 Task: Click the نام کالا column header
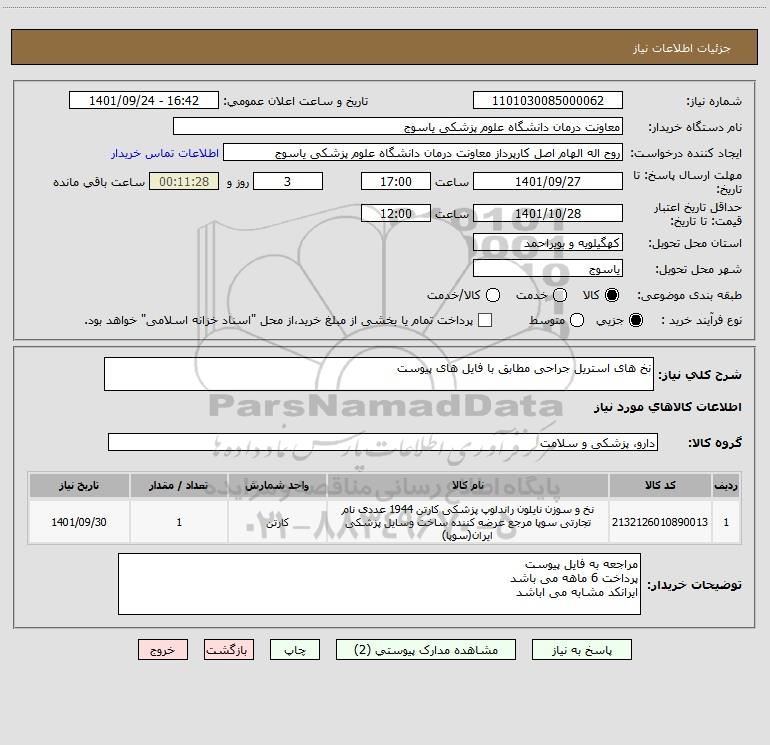468,485
